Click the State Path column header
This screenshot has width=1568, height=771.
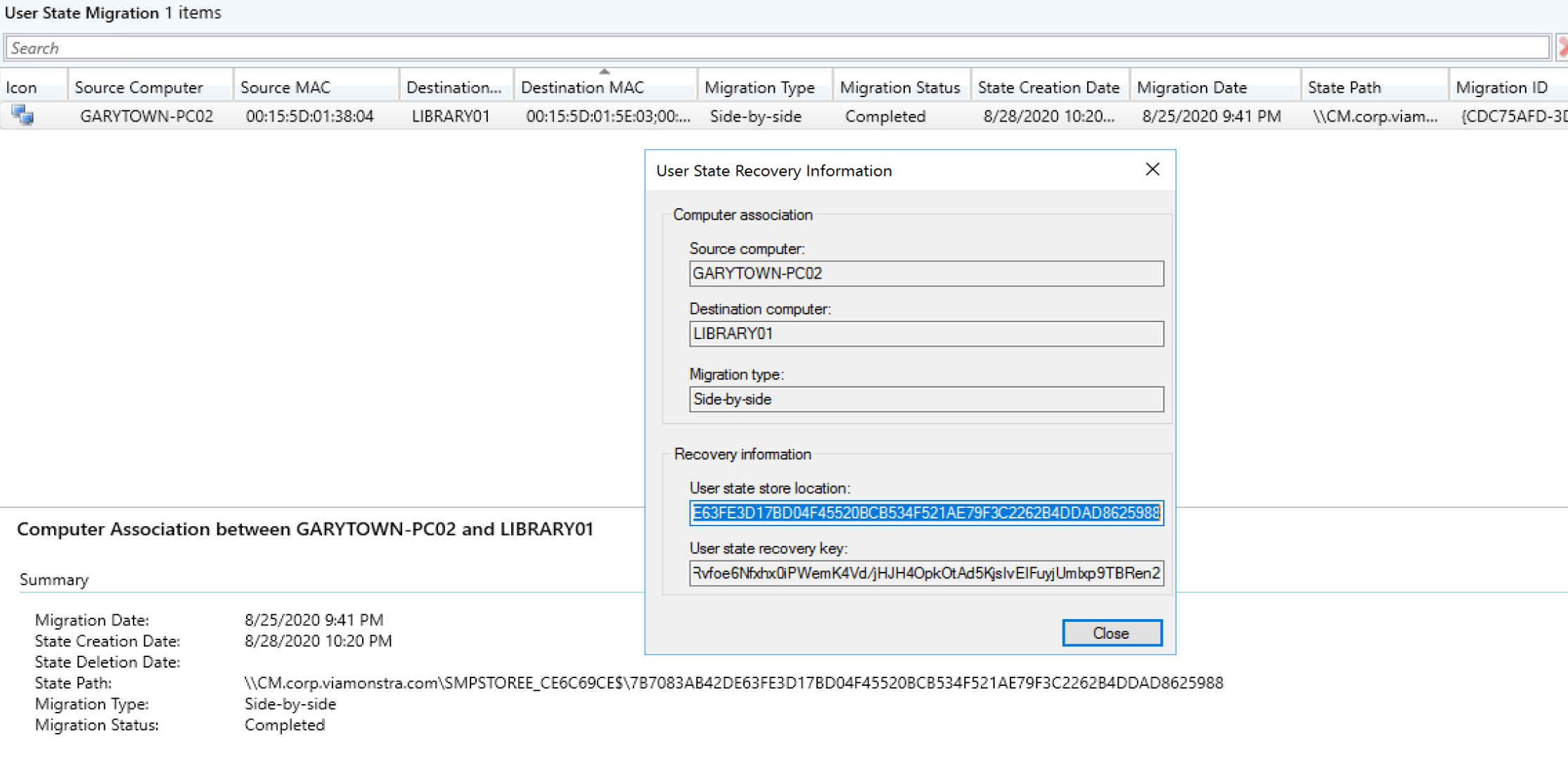(x=1344, y=87)
